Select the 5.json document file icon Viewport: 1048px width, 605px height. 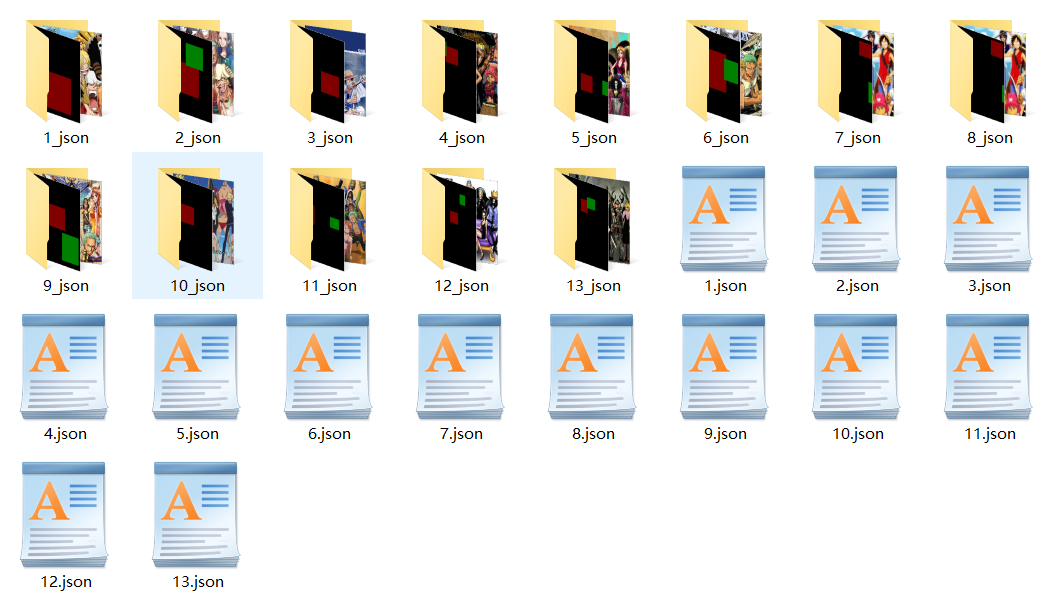point(196,367)
